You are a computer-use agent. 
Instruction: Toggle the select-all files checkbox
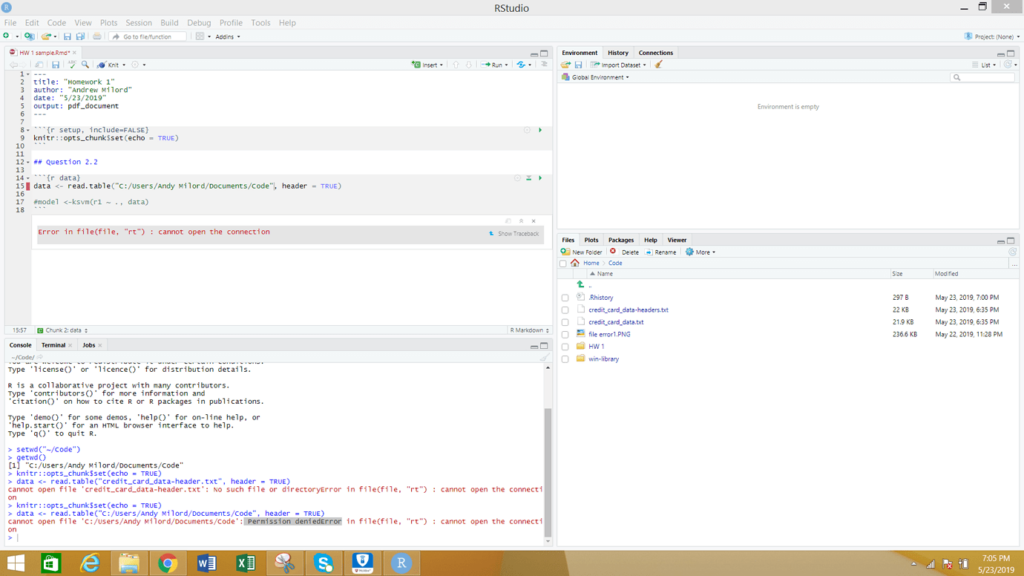[564, 264]
